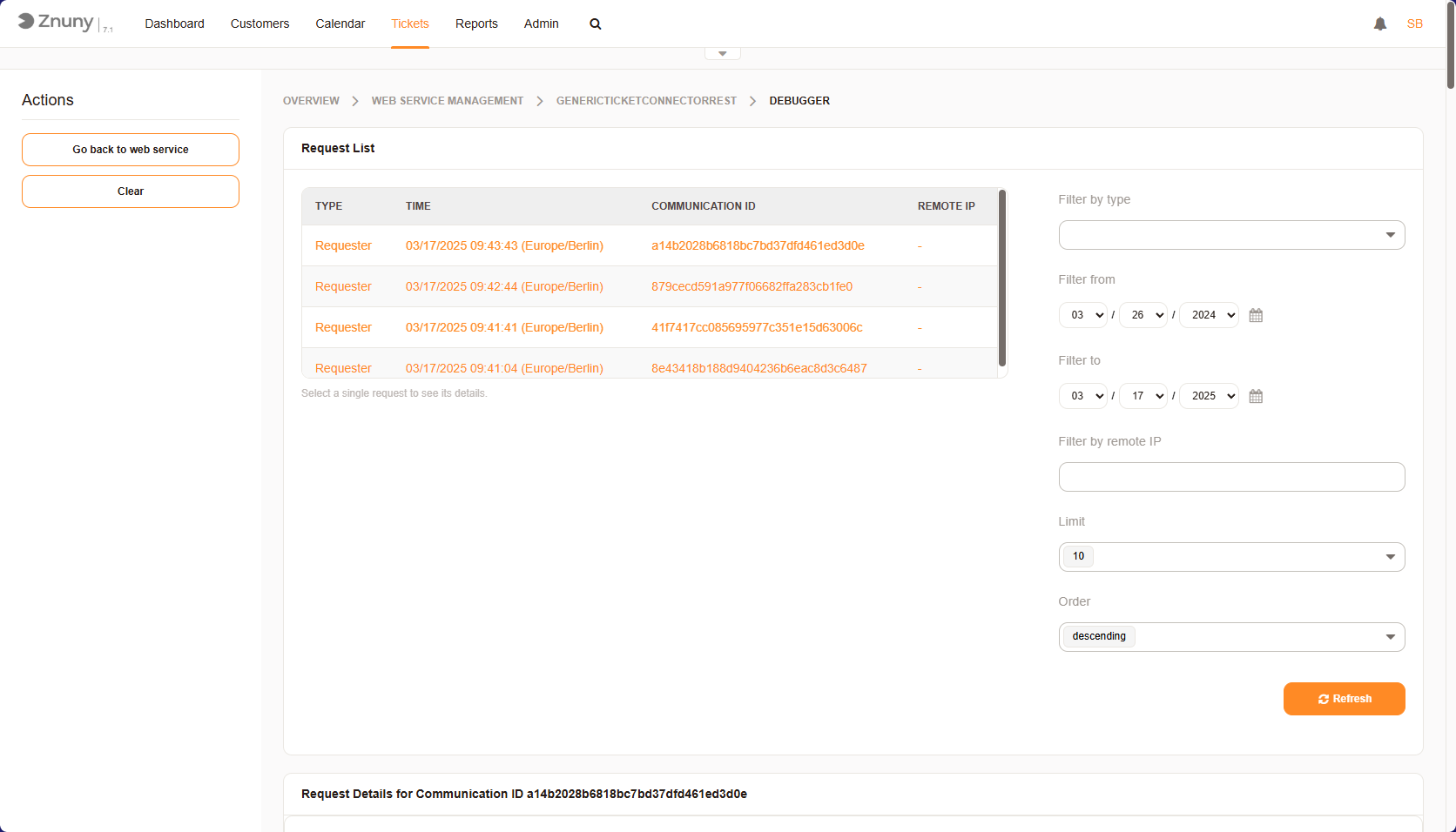Click the Go back to web service button
This screenshot has width=1456, height=832.
130,149
